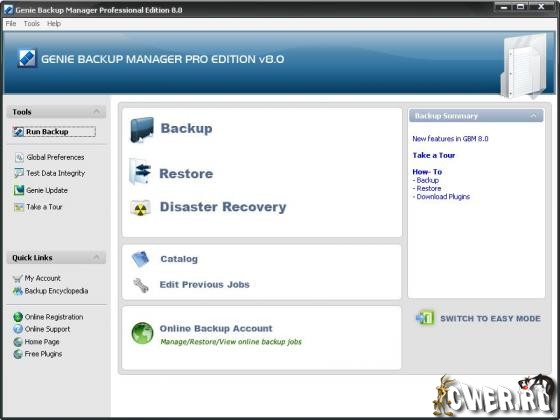
Task: Click the How- To heading
Action: (427, 172)
